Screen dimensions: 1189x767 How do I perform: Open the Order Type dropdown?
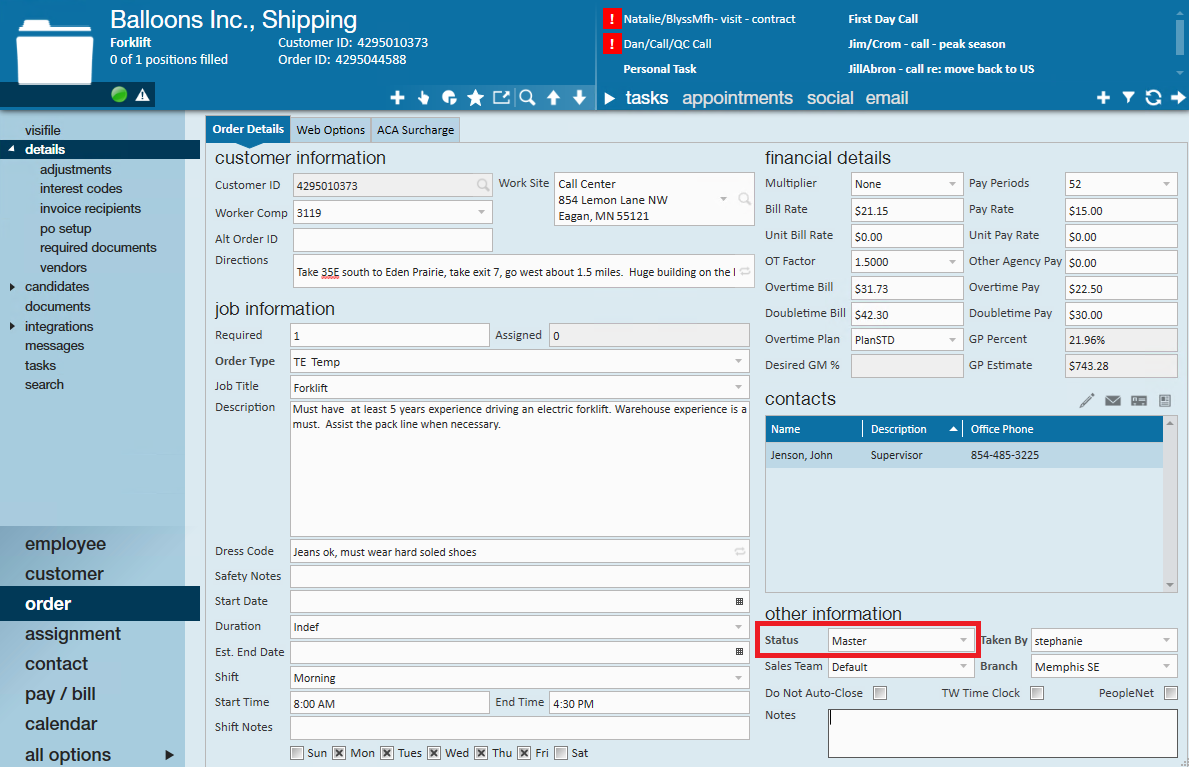click(x=519, y=362)
